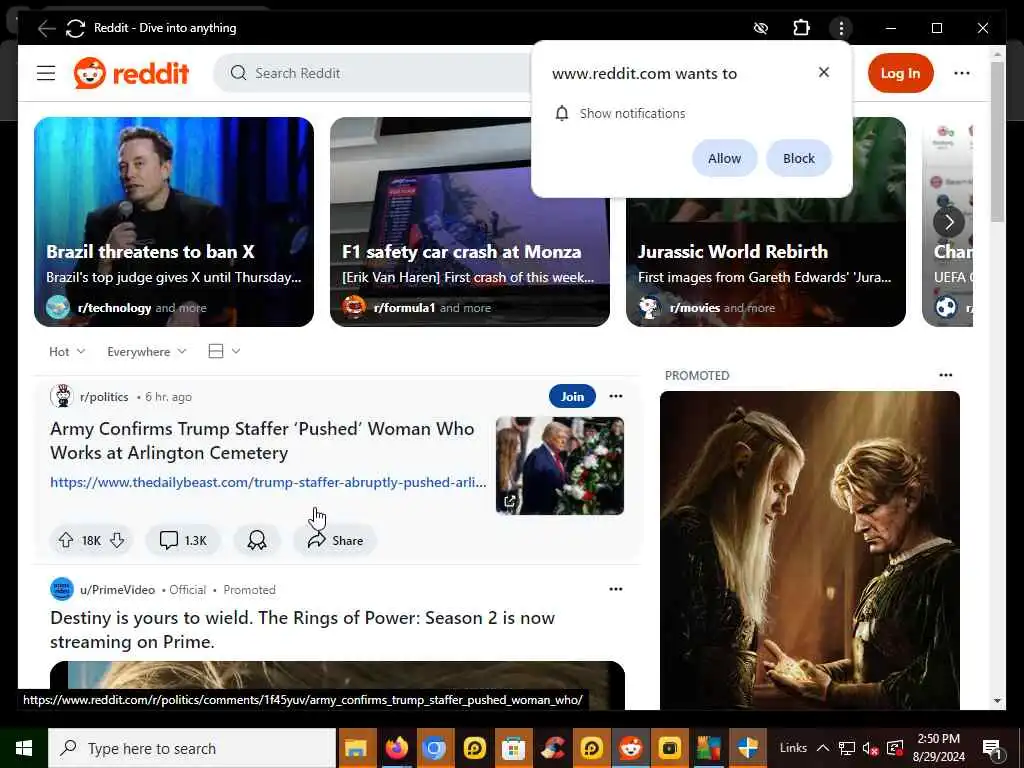1024x768 pixels.
Task: Open CCleaner from the taskbar
Action: coord(552,748)
